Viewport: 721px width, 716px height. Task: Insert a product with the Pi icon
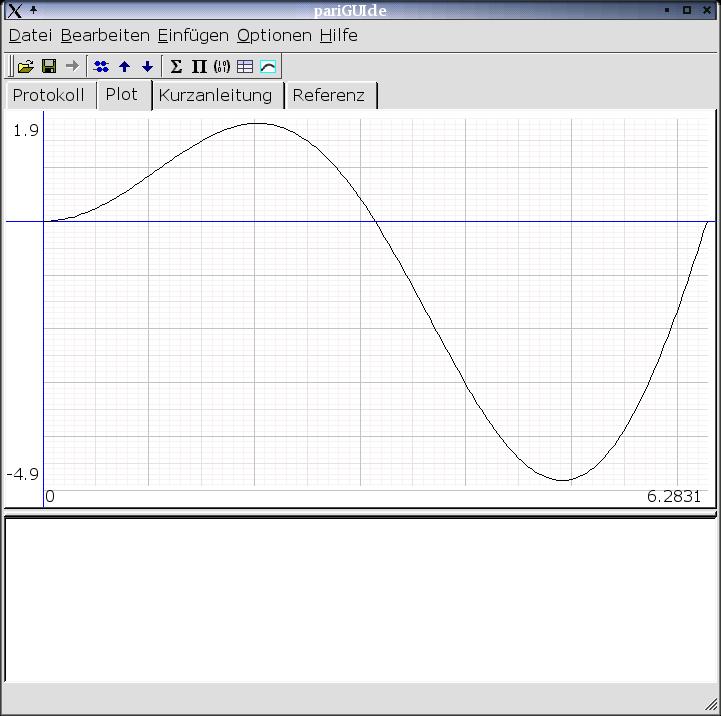(198, 67)
